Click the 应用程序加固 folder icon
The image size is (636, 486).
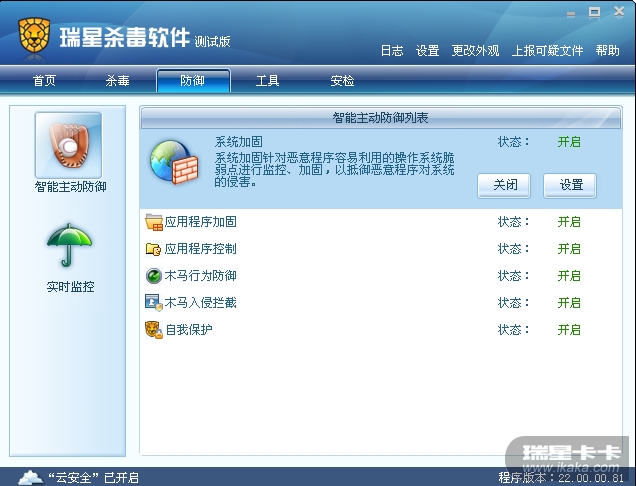point(154,222)
